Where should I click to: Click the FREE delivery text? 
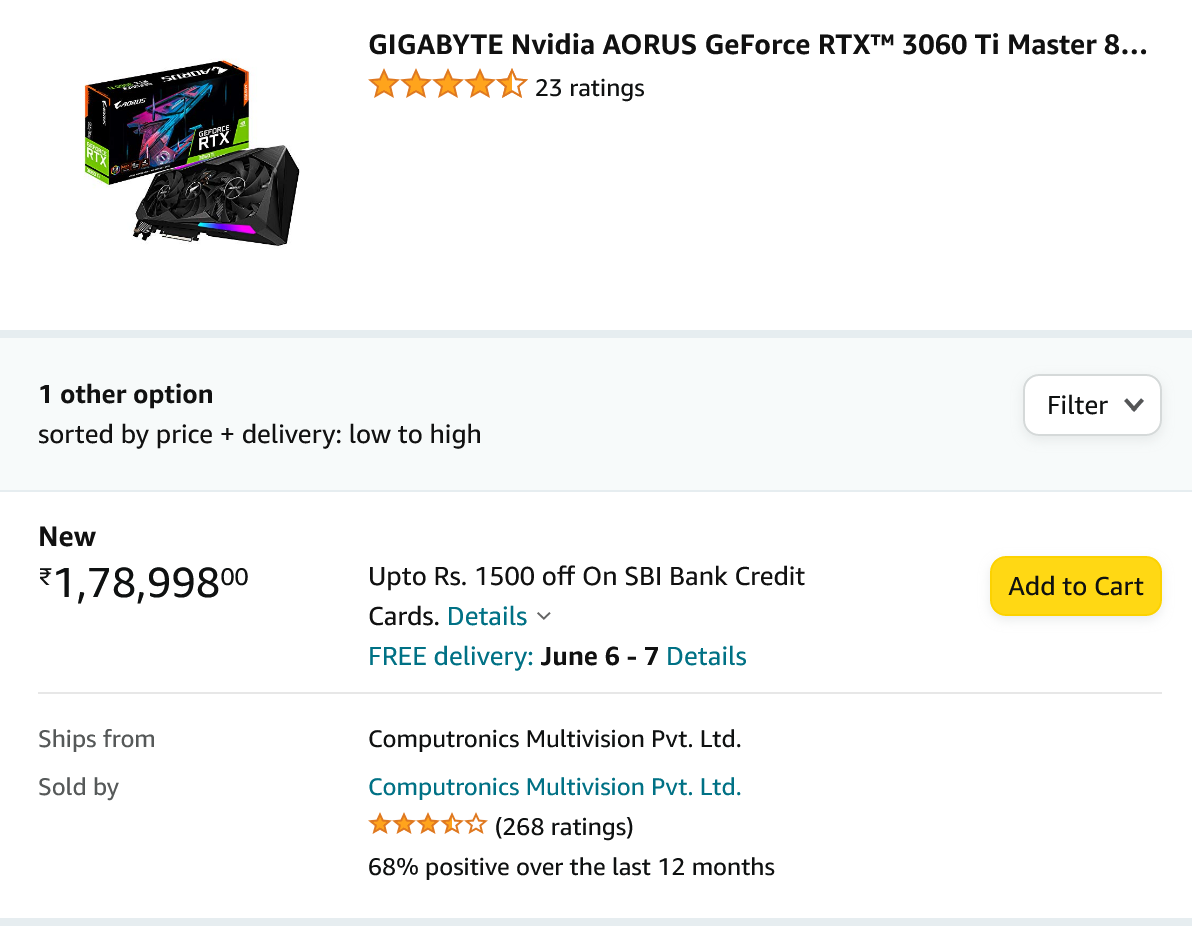(x=450, y=656)
